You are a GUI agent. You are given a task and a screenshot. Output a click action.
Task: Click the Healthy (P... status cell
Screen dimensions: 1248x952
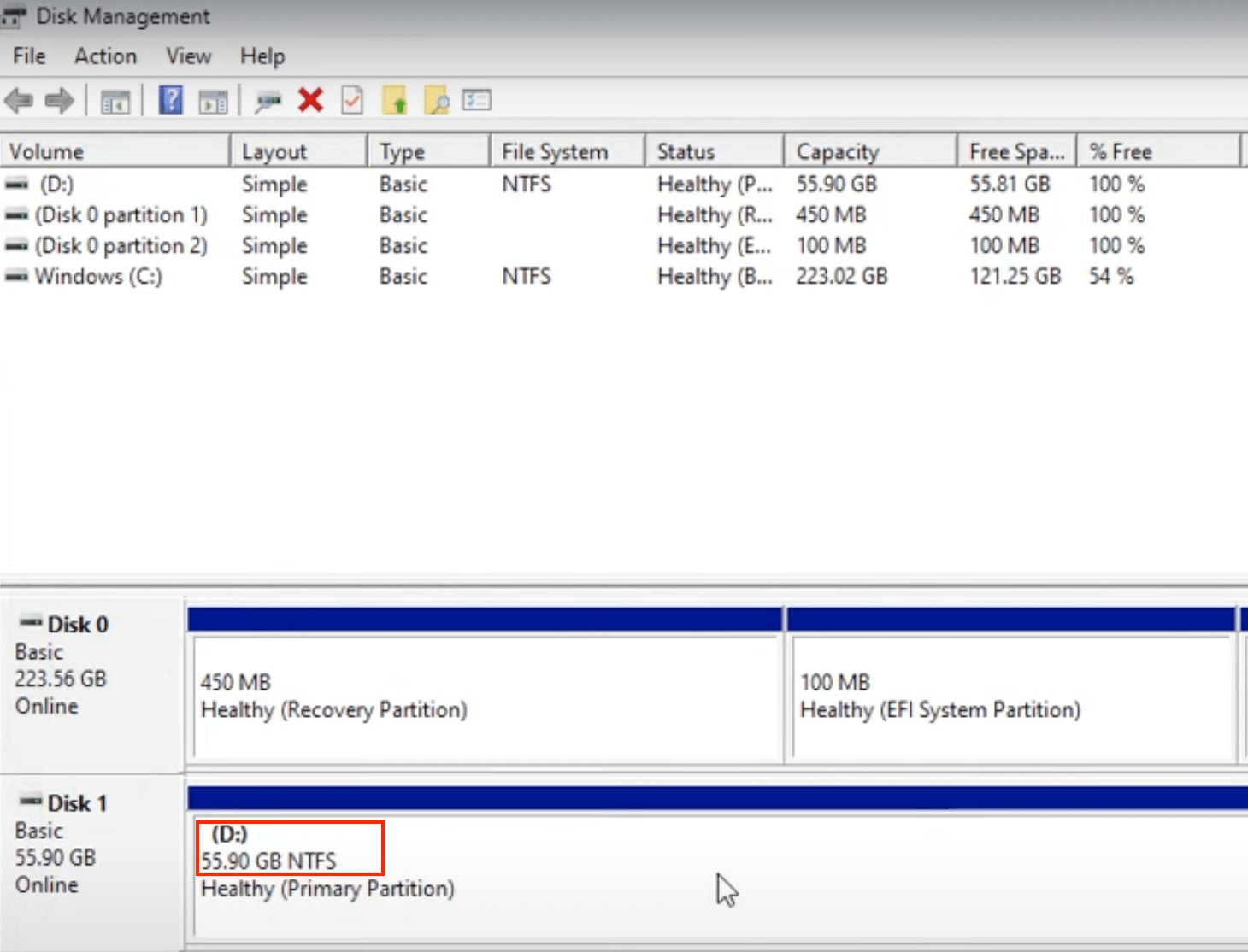715,184
